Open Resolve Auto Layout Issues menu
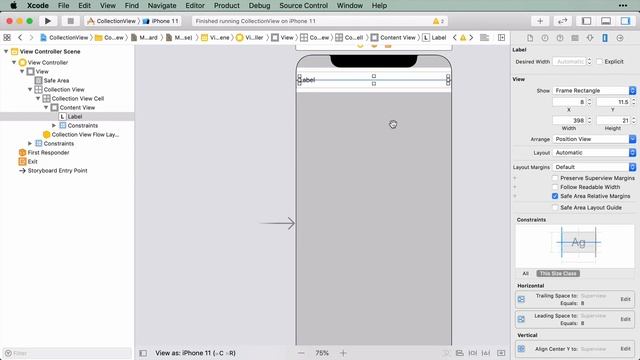The image size is (640, 360). 486,353
